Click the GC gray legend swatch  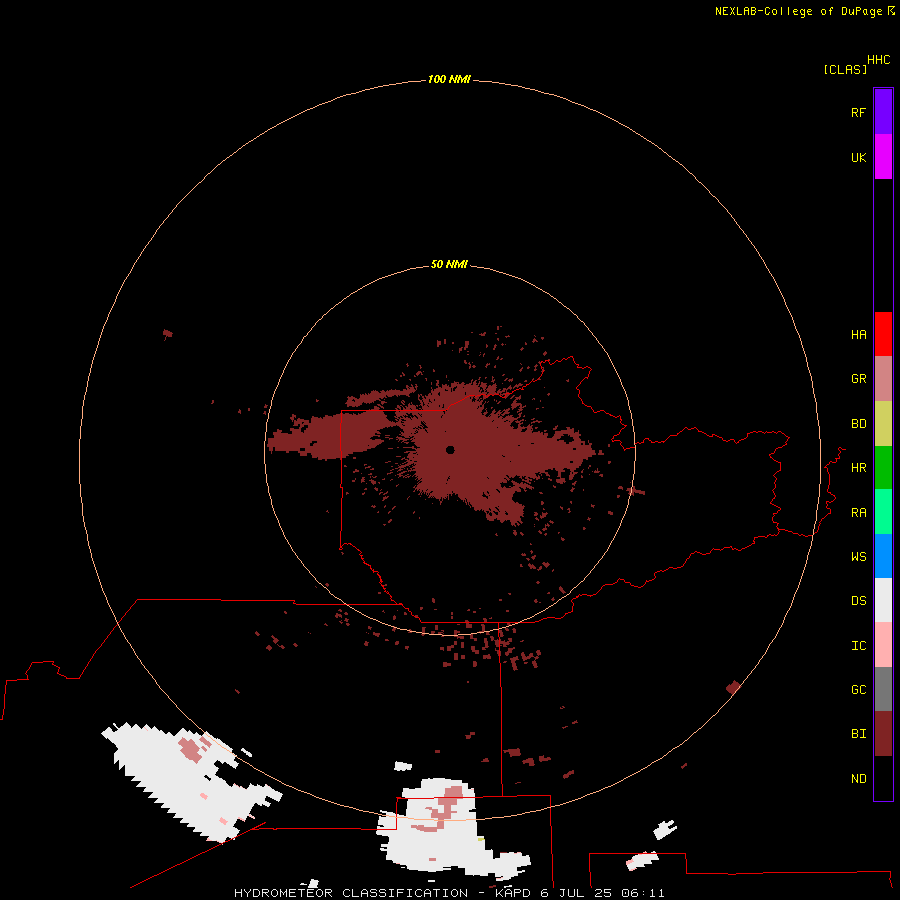pos(883,689)
